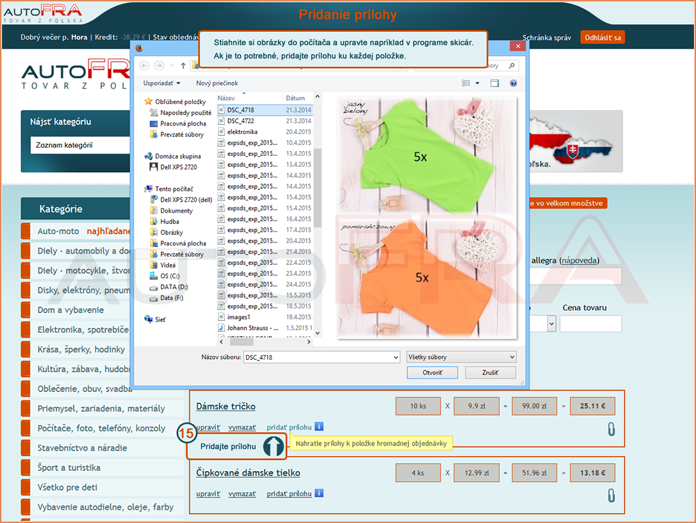The width and height of the screenshot is (696, 523).
Task: Open the Data (F:) drive
Action: click(171, 298)
